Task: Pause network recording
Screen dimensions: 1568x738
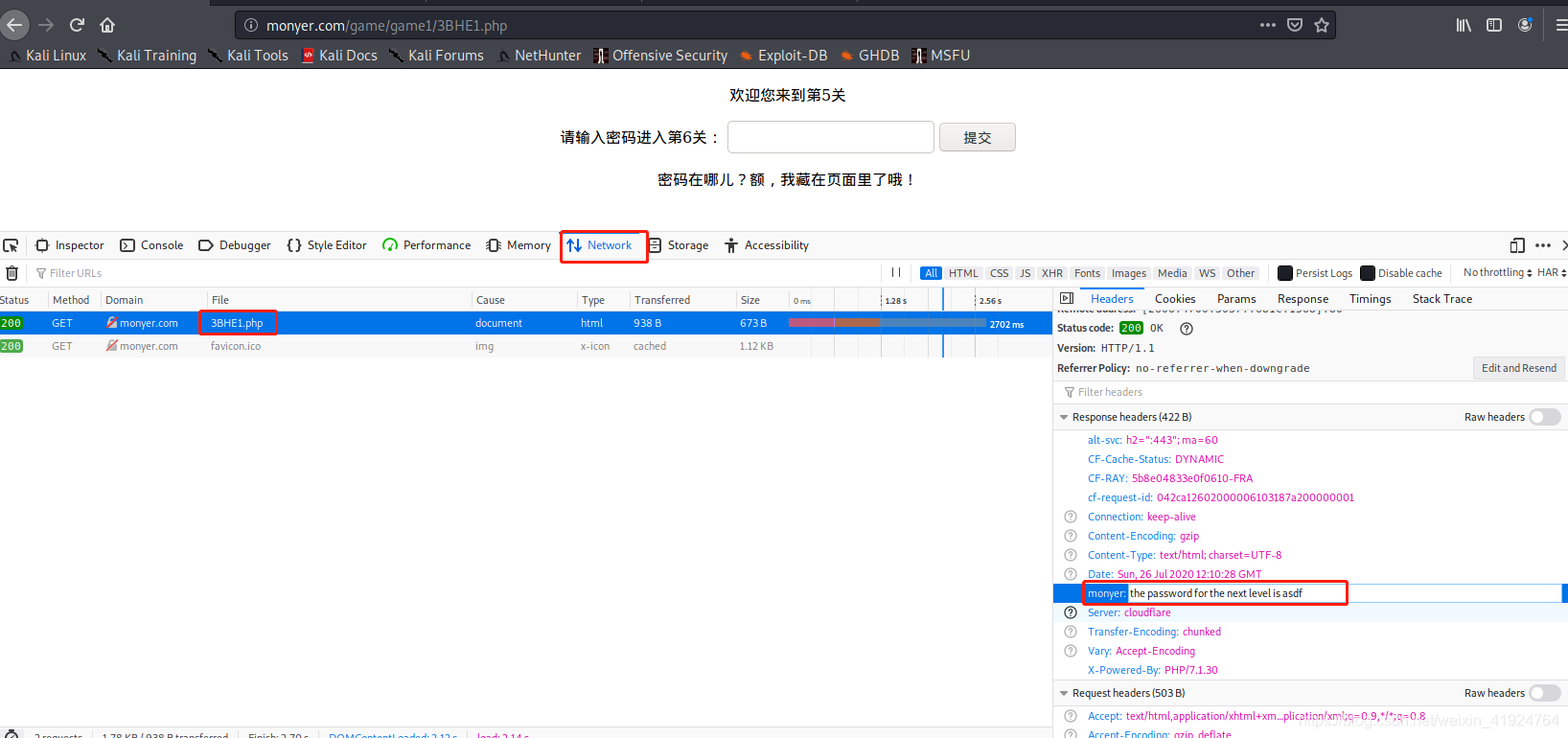Action: pos(896,273)
